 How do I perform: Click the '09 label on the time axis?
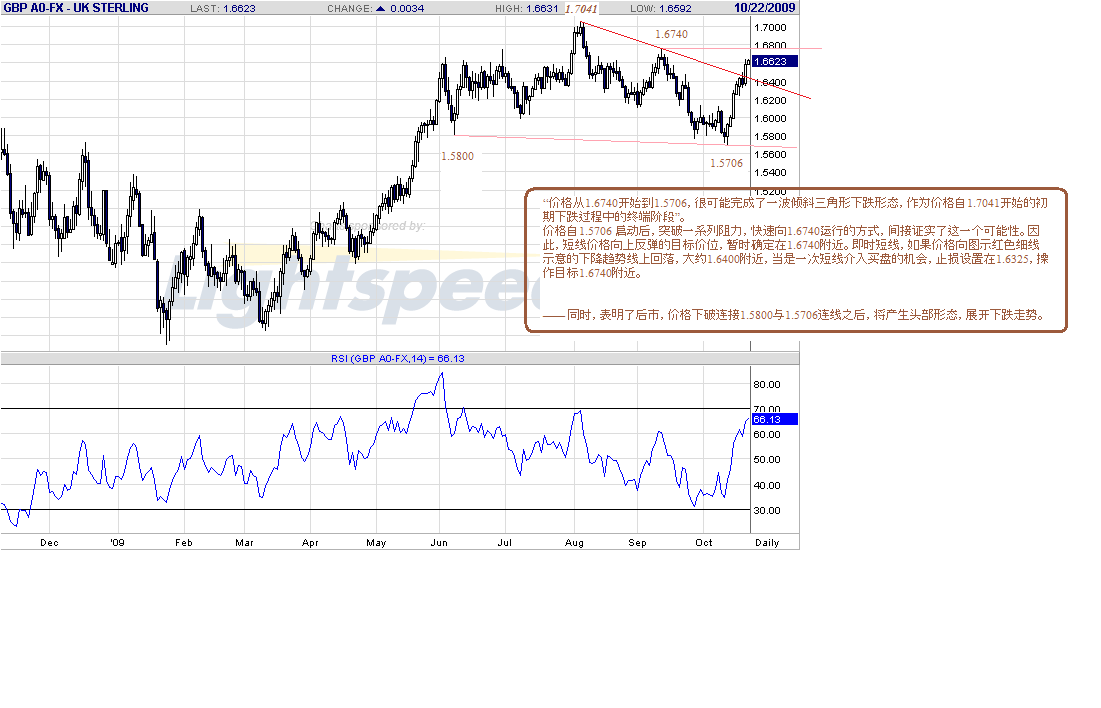point(117,543)
